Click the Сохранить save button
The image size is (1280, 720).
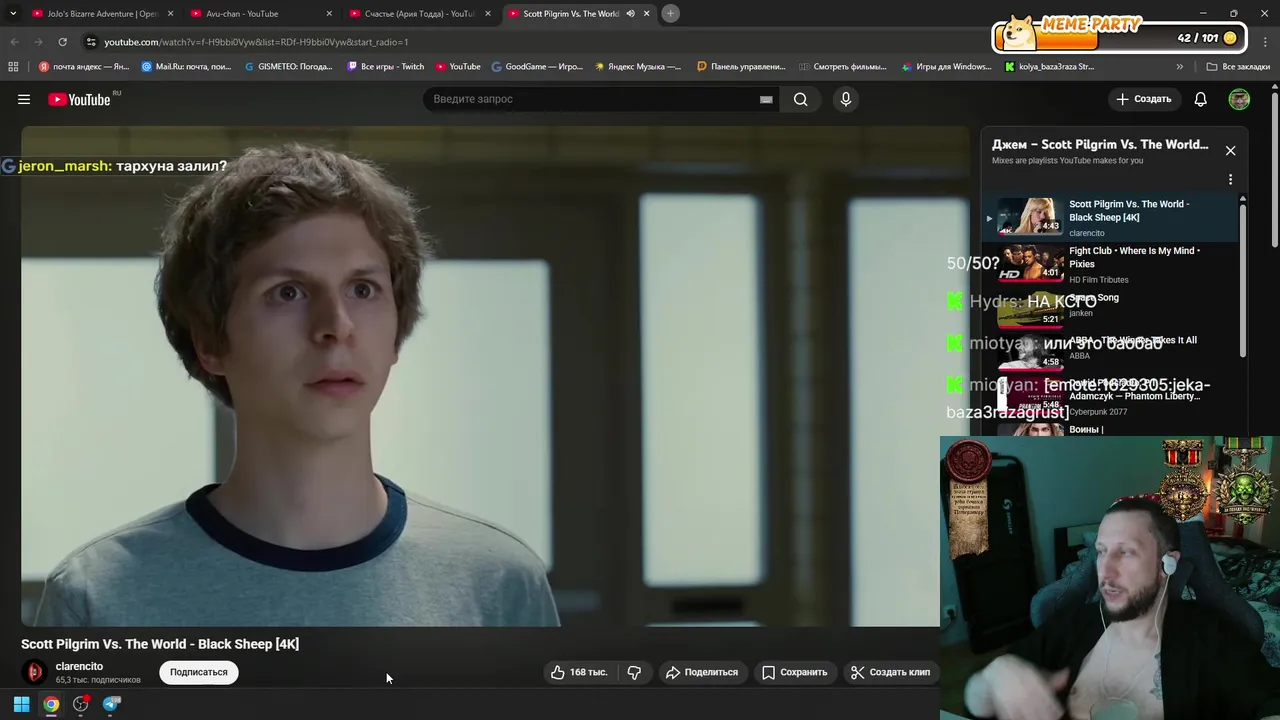pos(795,672)
